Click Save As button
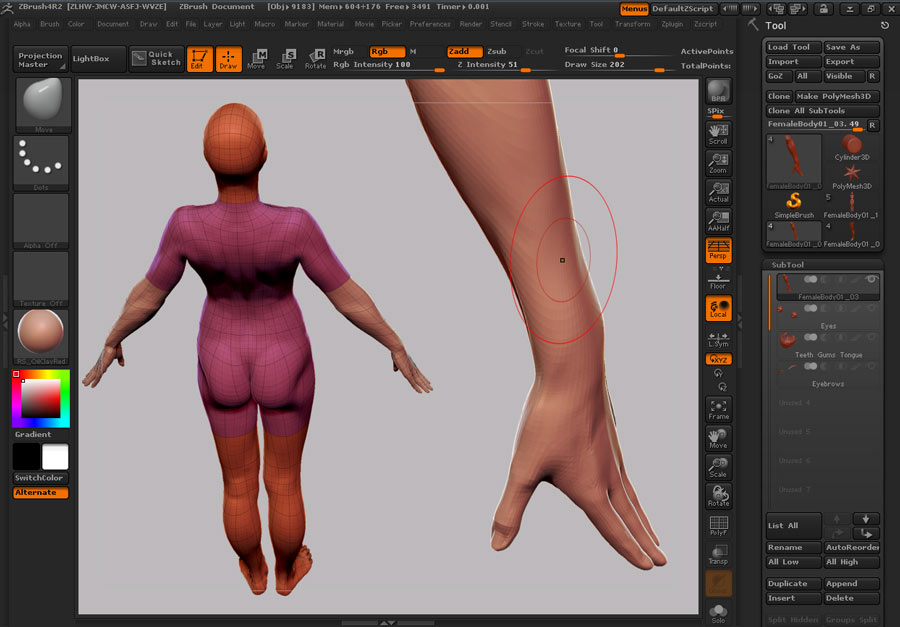The width and height of the screenshot is (900, 627). (x=851, y=47)
